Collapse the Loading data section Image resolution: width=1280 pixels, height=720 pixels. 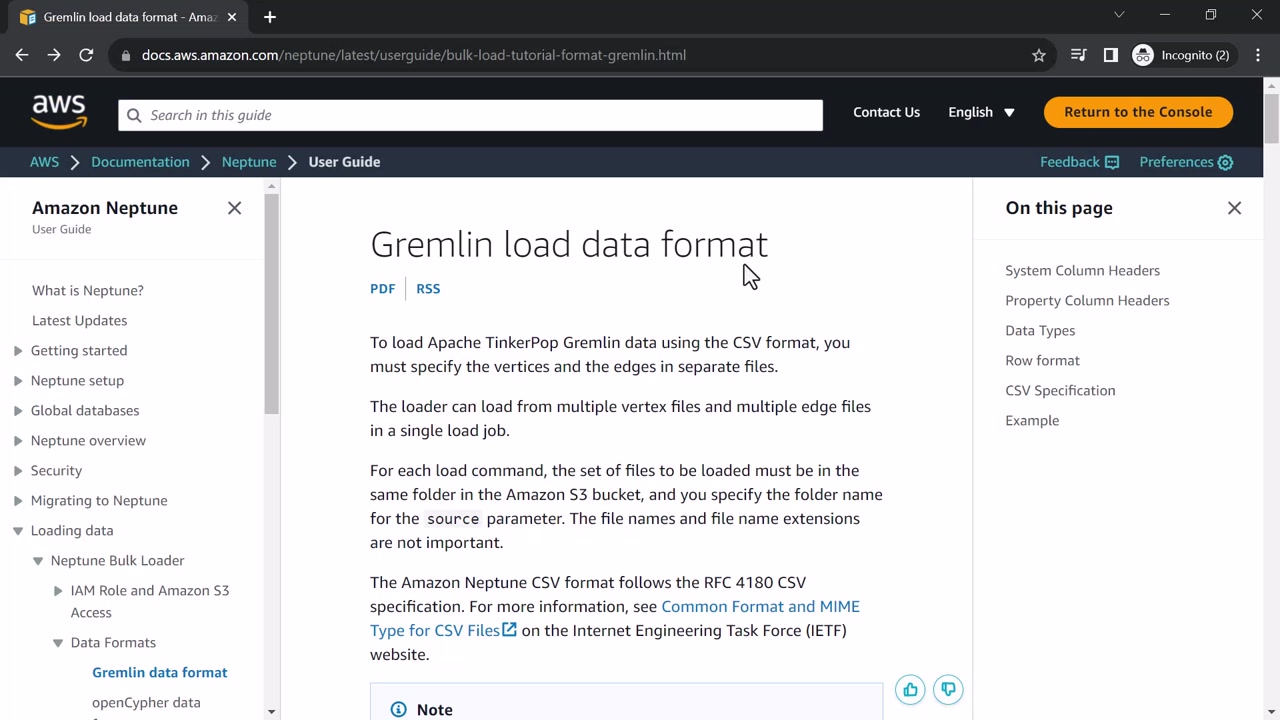(x=18, y=531)
